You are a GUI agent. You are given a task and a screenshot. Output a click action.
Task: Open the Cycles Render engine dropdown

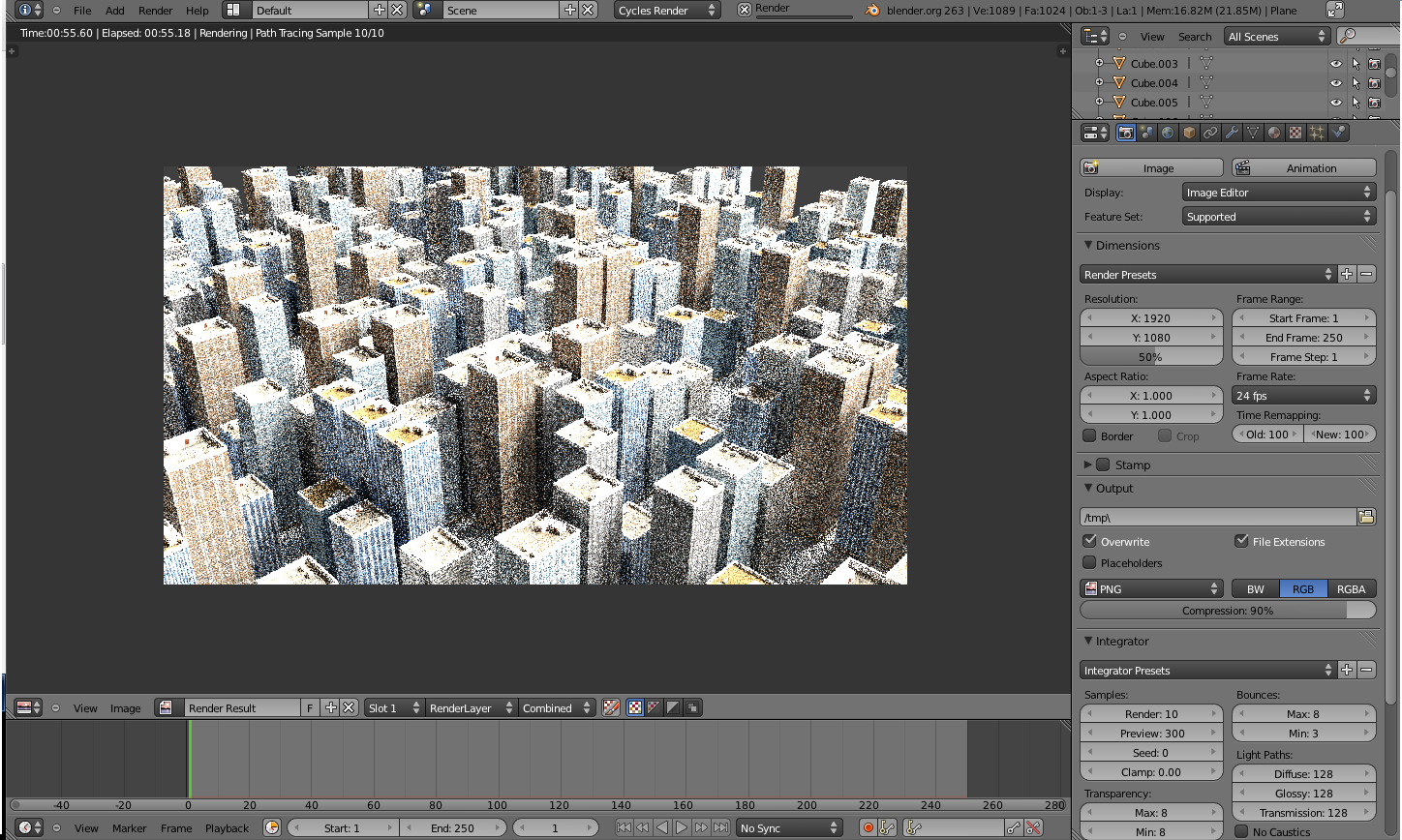[668, 10]
